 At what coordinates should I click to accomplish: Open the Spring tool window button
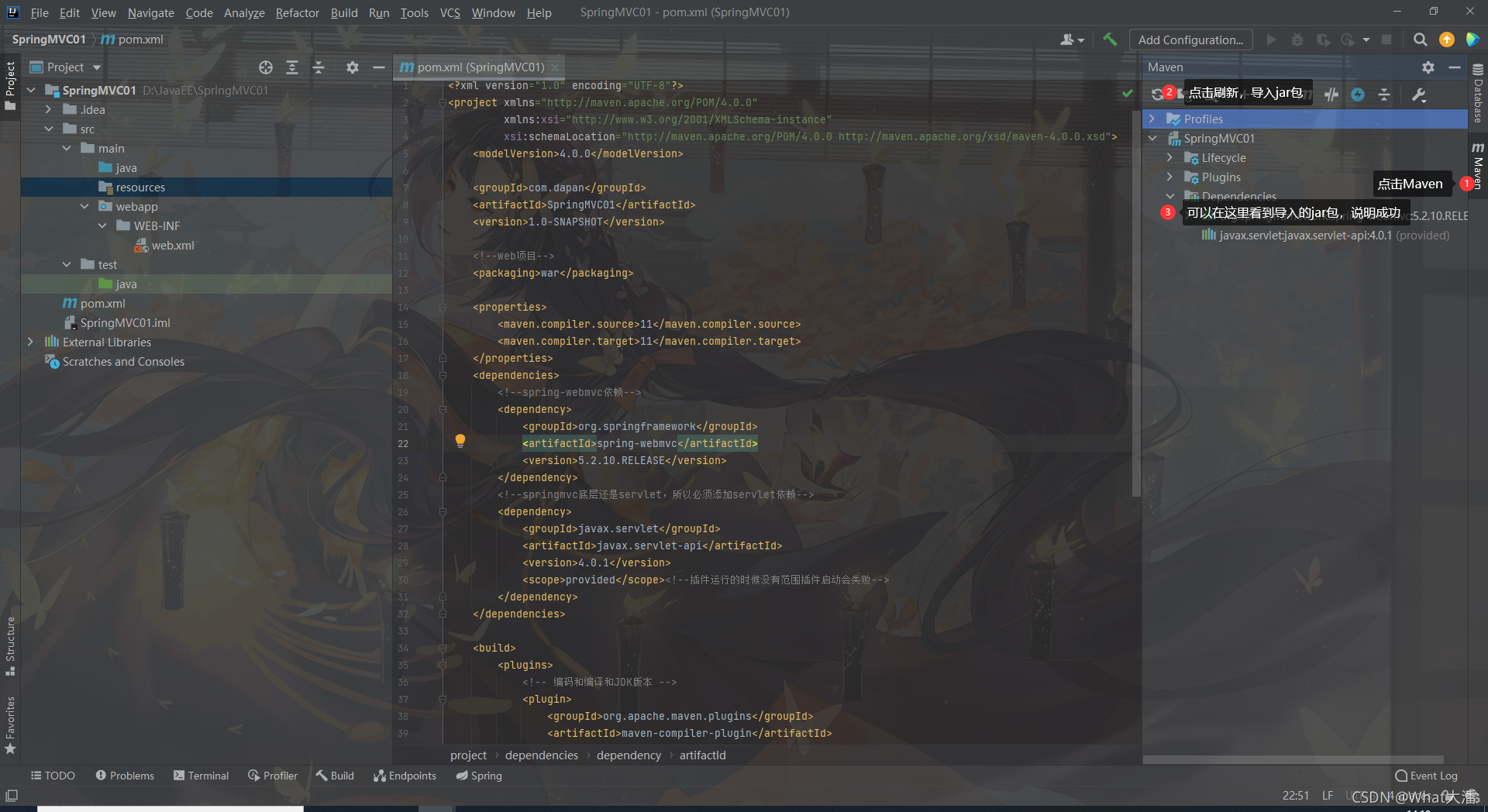479,776
